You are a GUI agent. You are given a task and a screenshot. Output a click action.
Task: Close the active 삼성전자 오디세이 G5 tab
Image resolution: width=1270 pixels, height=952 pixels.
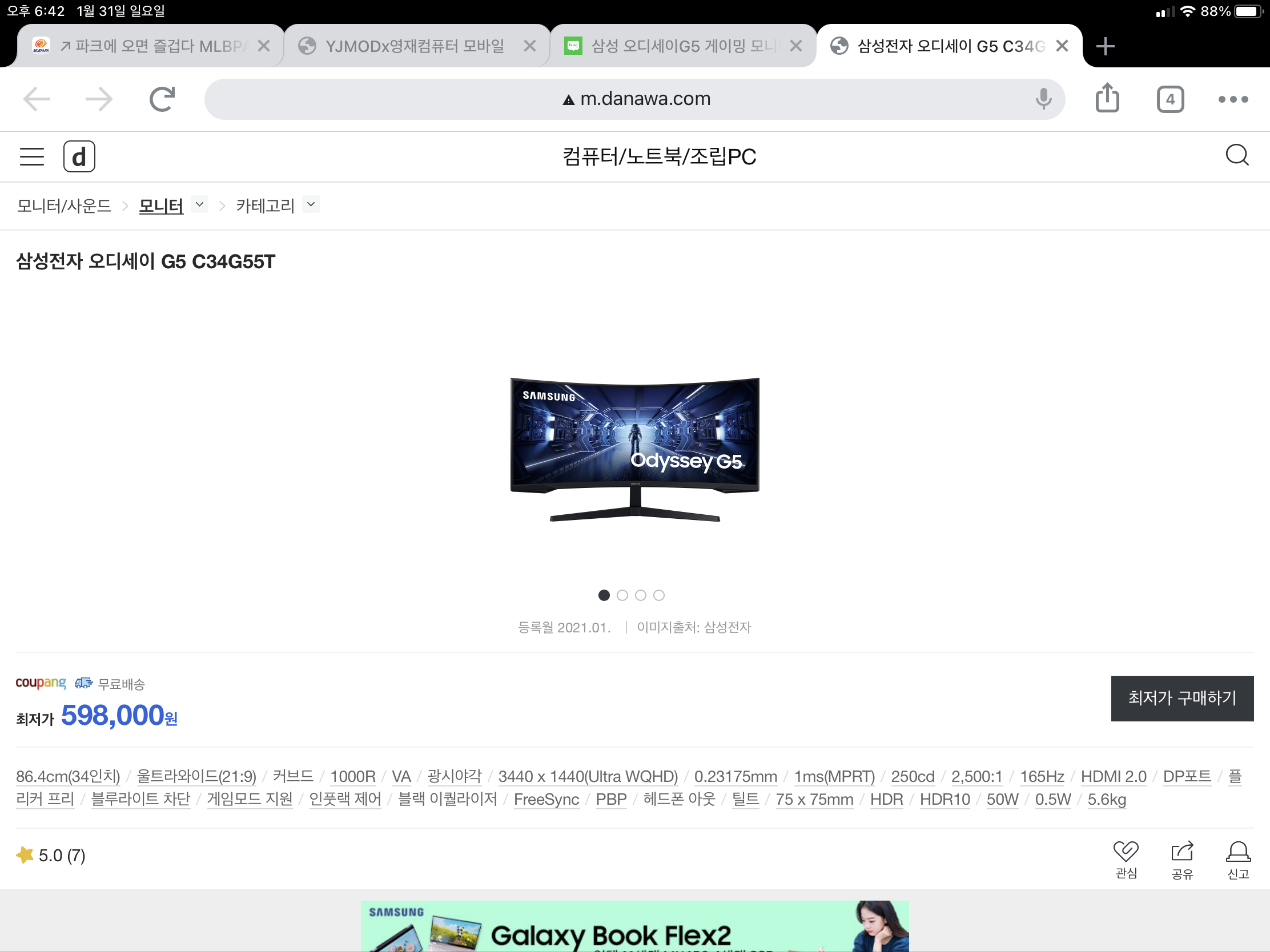(x=1062, y=46)
